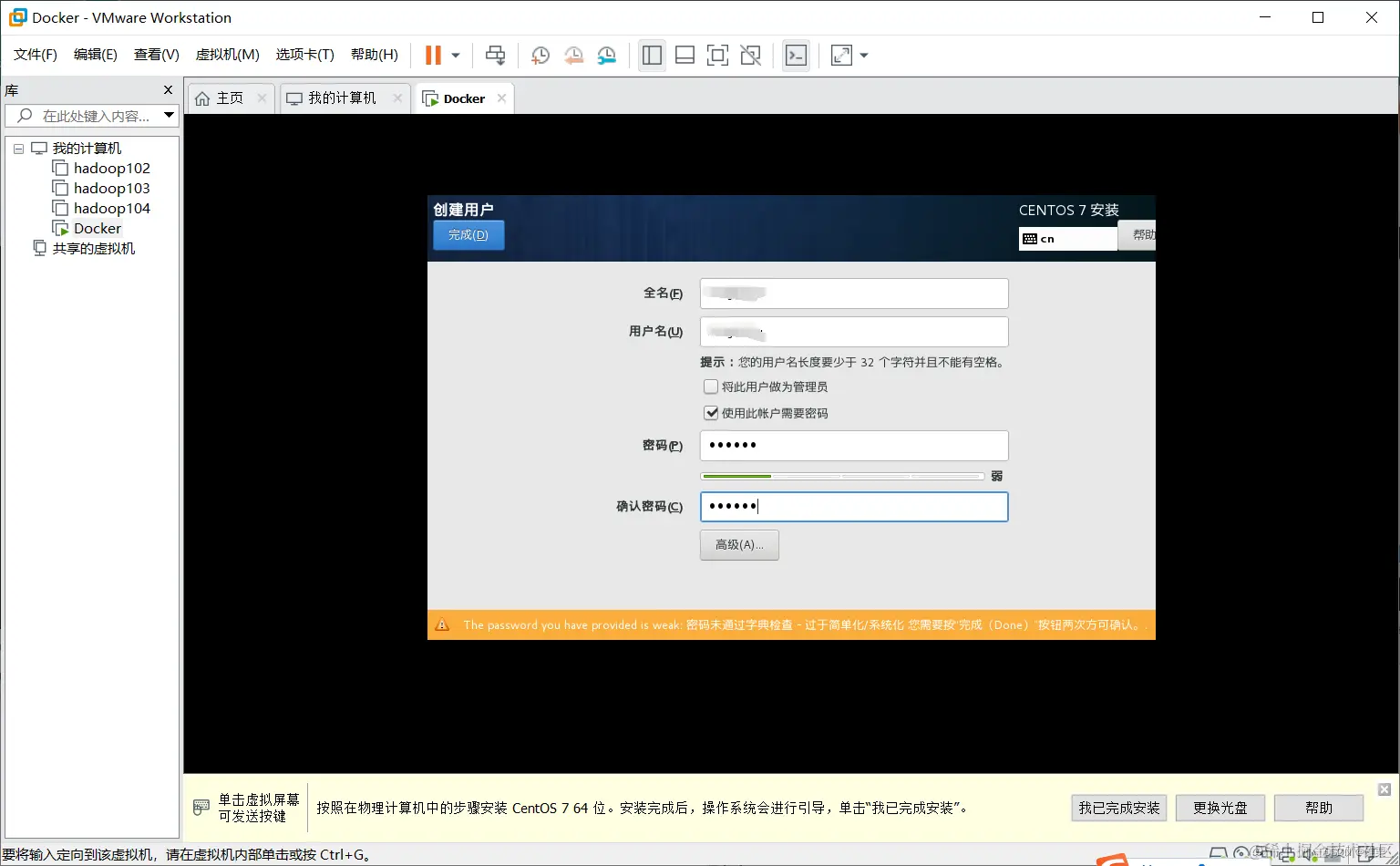Click the 密码 password field
1400x866 pixels.
[x=854, y=446]
